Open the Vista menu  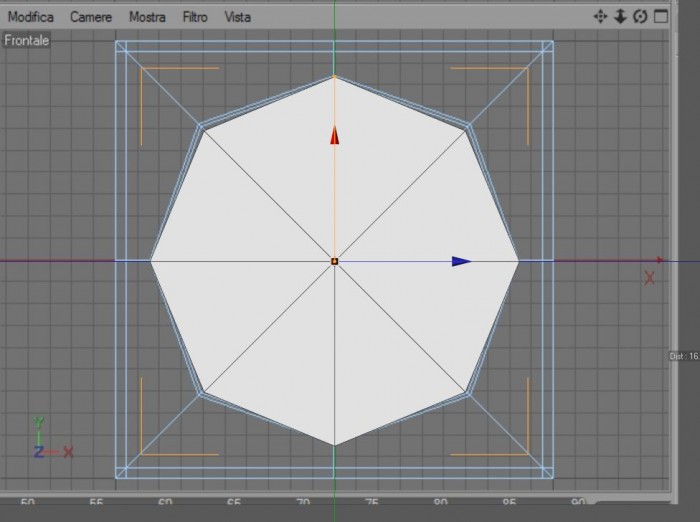click(x=238, y=17)
